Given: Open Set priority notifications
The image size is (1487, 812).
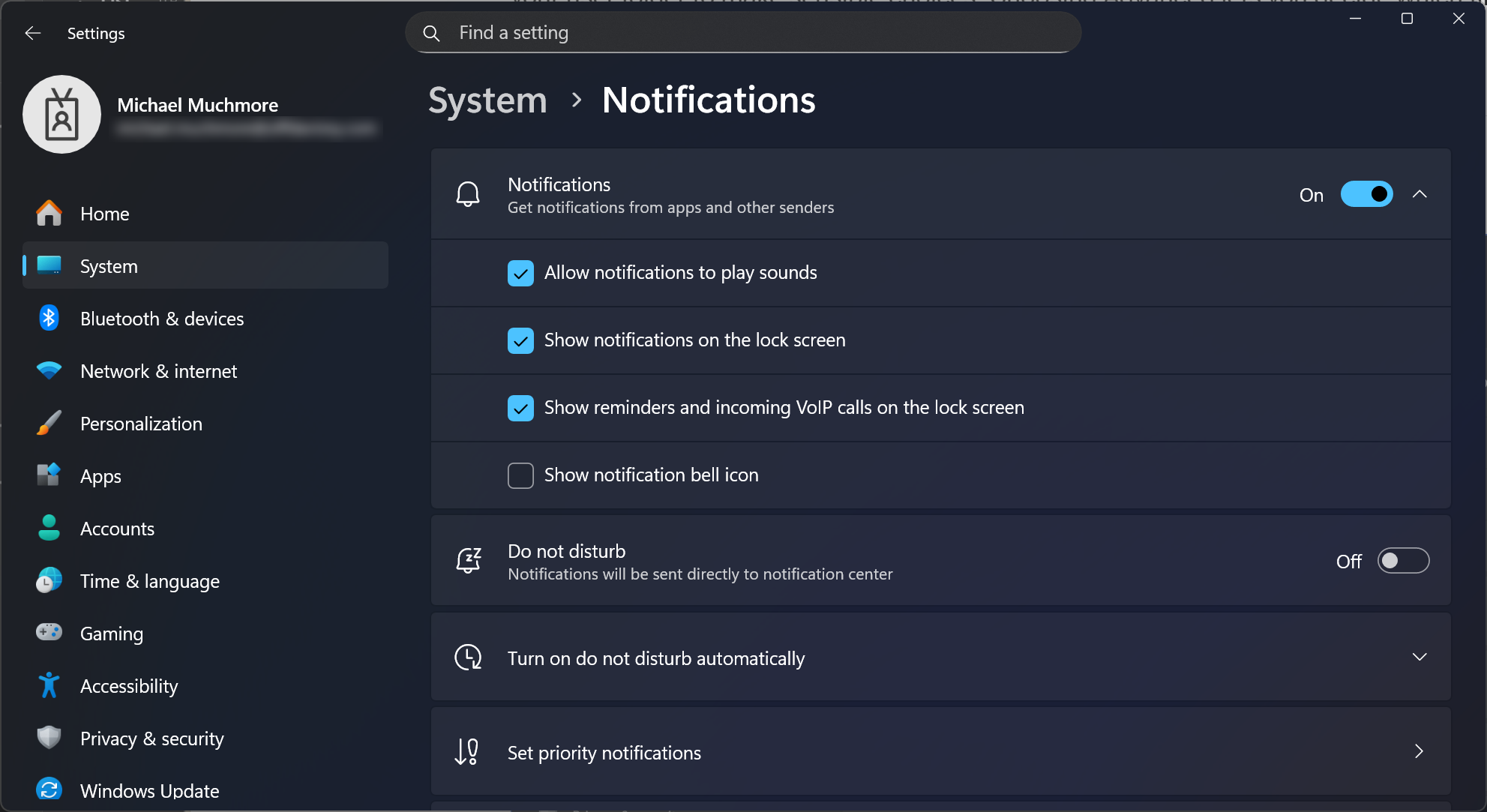Looking at the screenshot, I should 1418,751.
